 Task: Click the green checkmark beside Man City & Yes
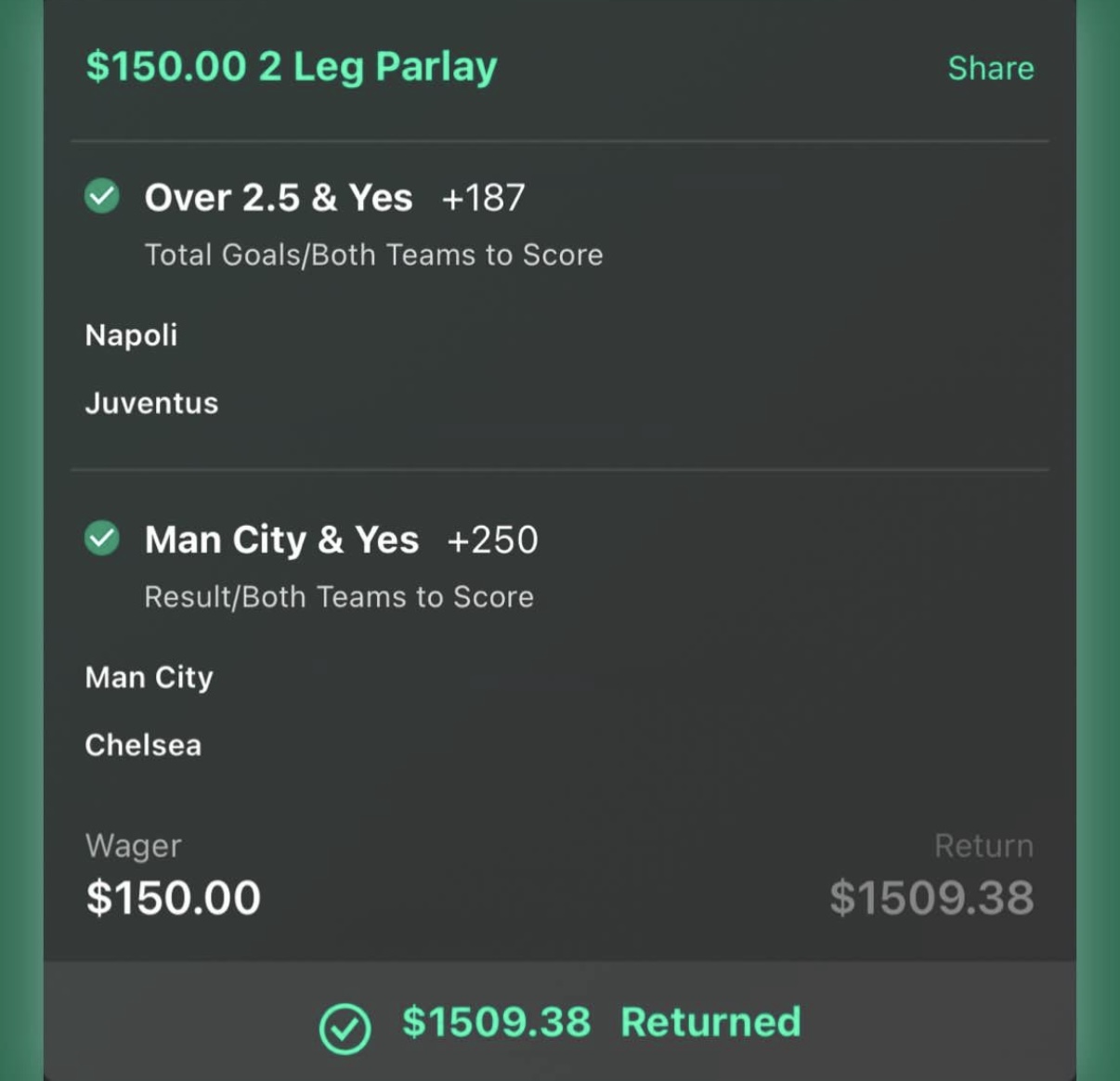tap(102, 538)
